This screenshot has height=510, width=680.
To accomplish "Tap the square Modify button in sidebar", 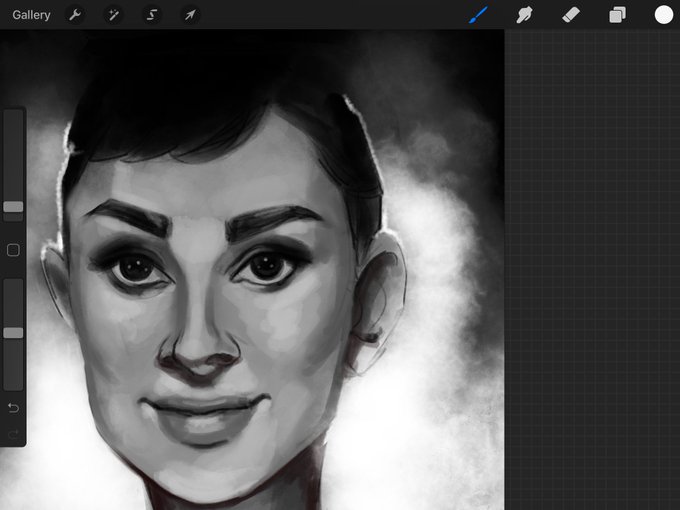I will (13, 250).
